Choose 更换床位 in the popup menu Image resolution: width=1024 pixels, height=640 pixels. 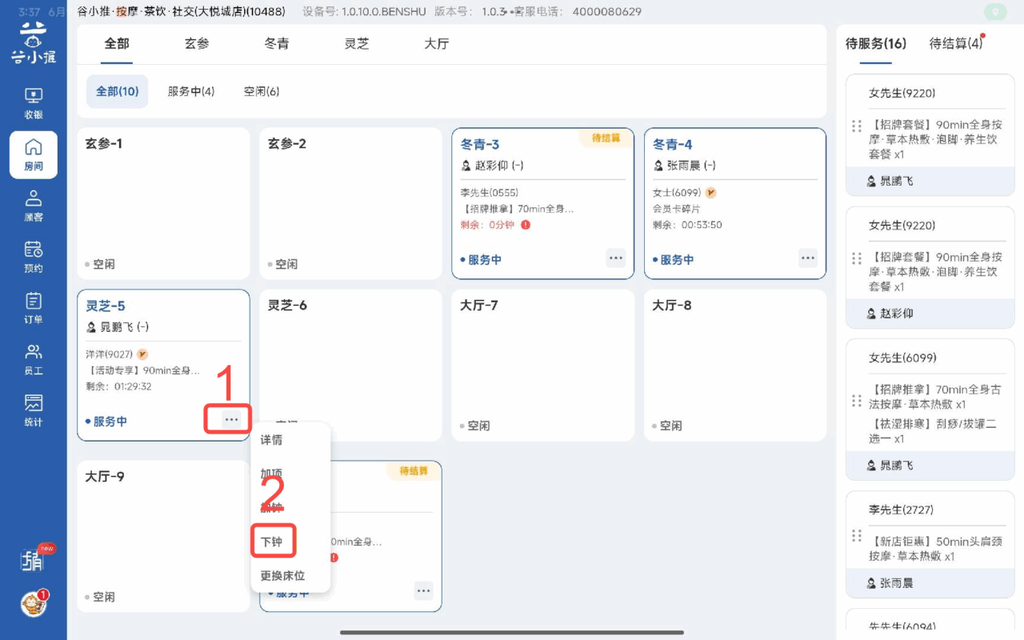point(283,576)
